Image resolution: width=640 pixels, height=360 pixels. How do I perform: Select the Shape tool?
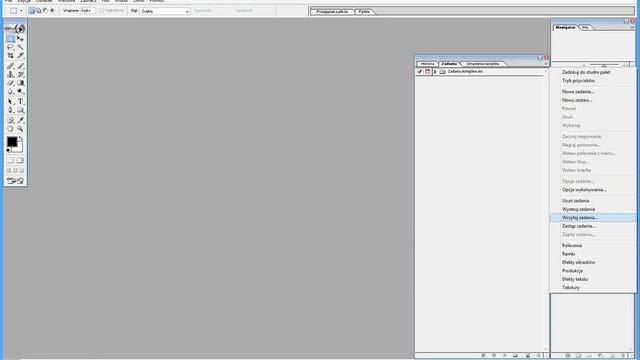coord(20,110)
